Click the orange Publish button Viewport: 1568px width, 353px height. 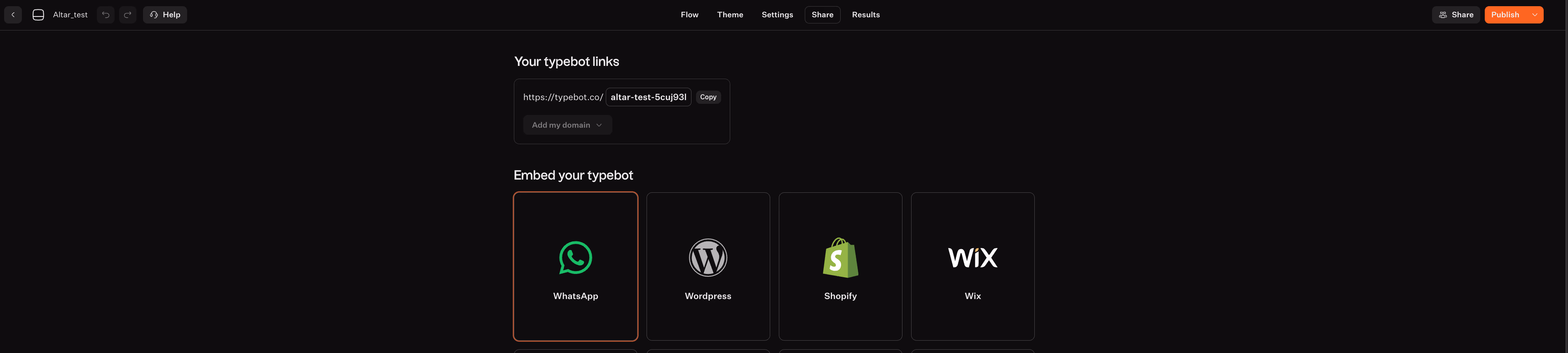pyautogui.click(x=1505, y=14)
